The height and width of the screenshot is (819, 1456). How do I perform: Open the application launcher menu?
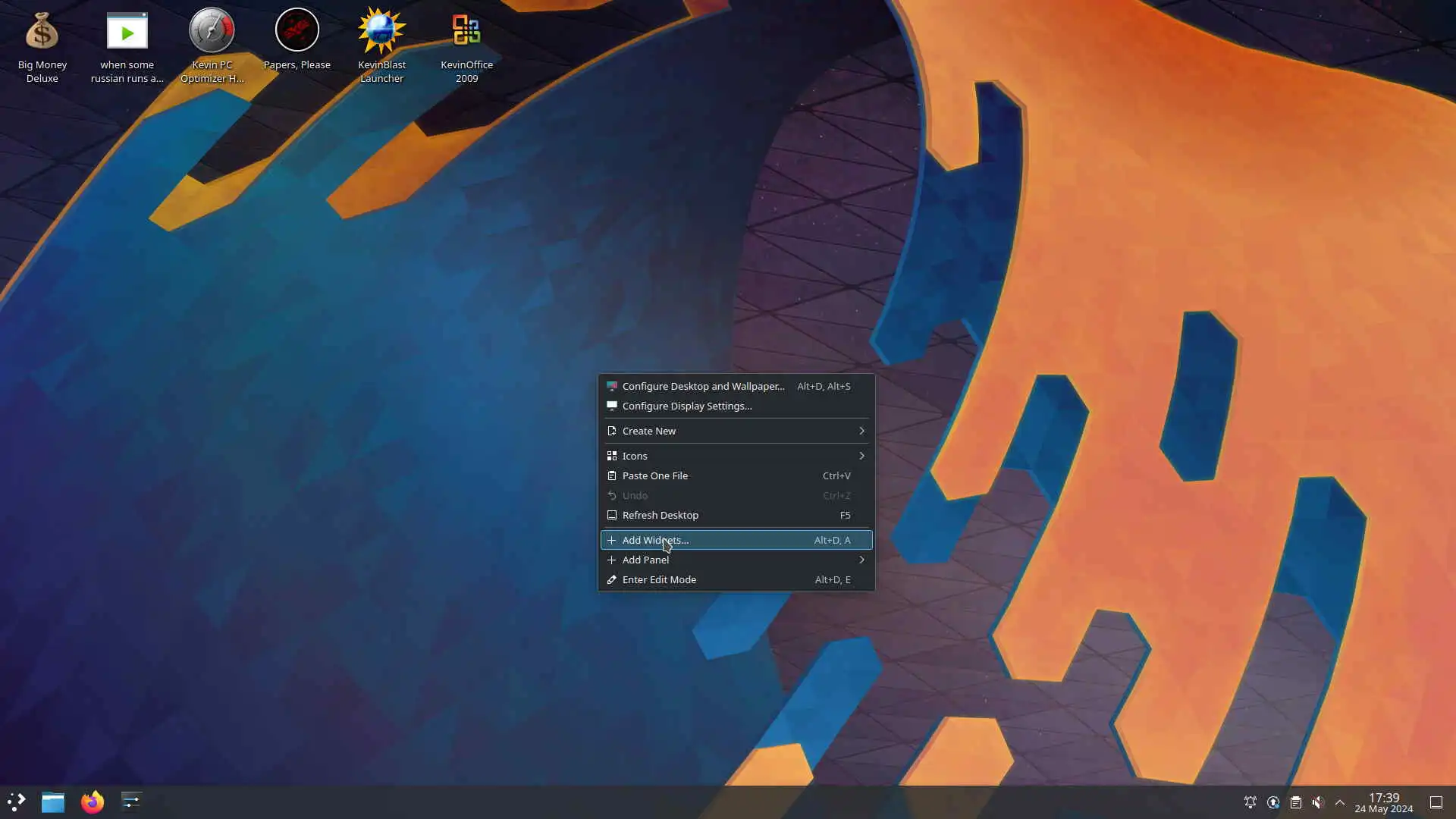coord(17,802)
